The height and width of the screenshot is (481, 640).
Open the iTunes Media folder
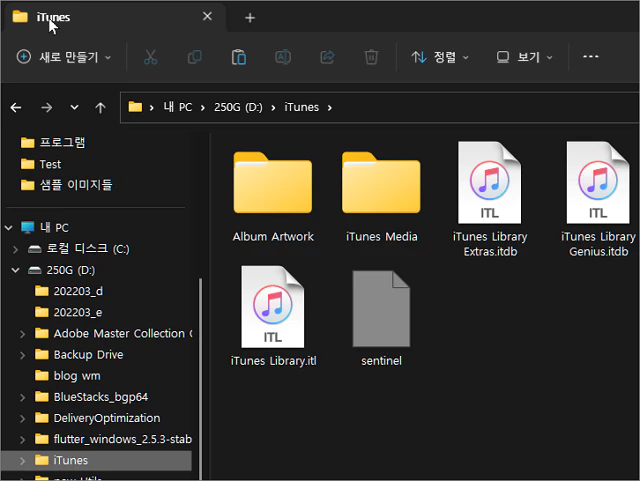pos(381,198)
